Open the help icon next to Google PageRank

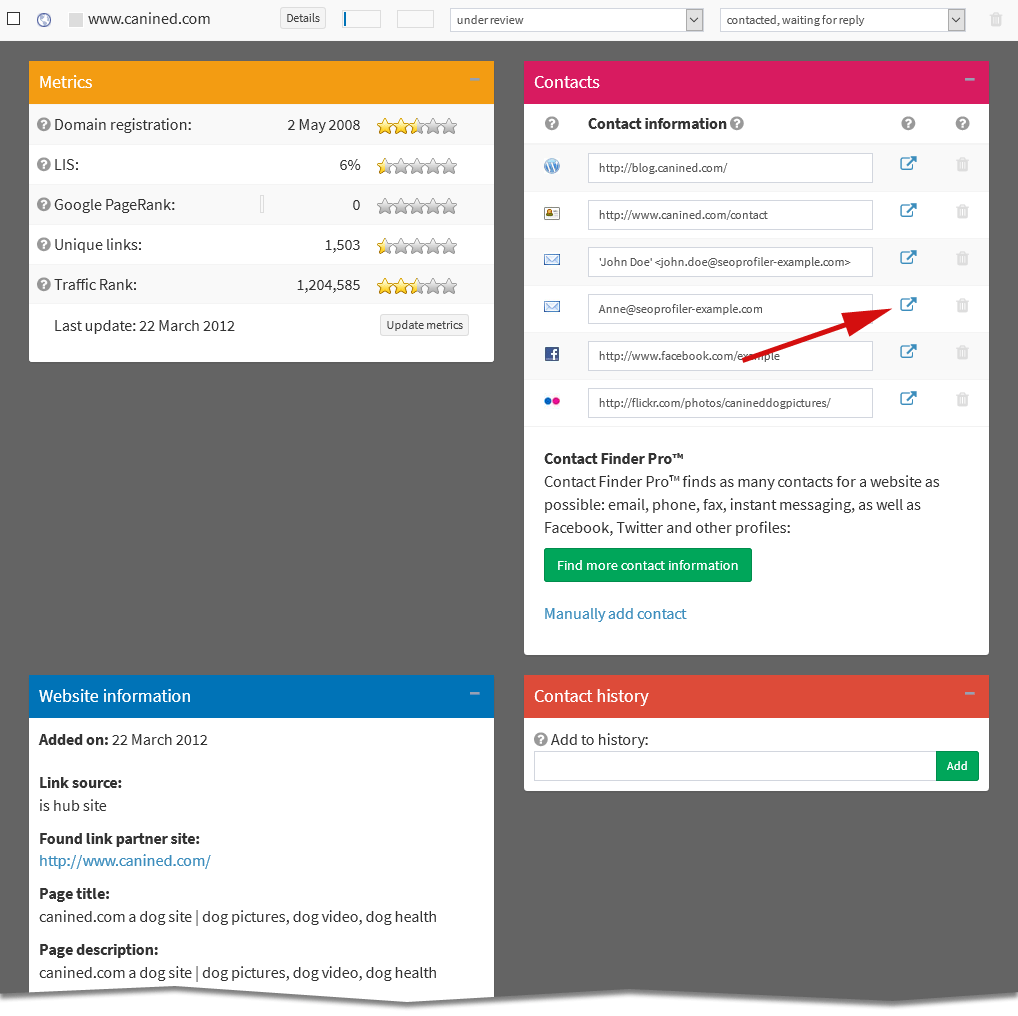(43, 205)
